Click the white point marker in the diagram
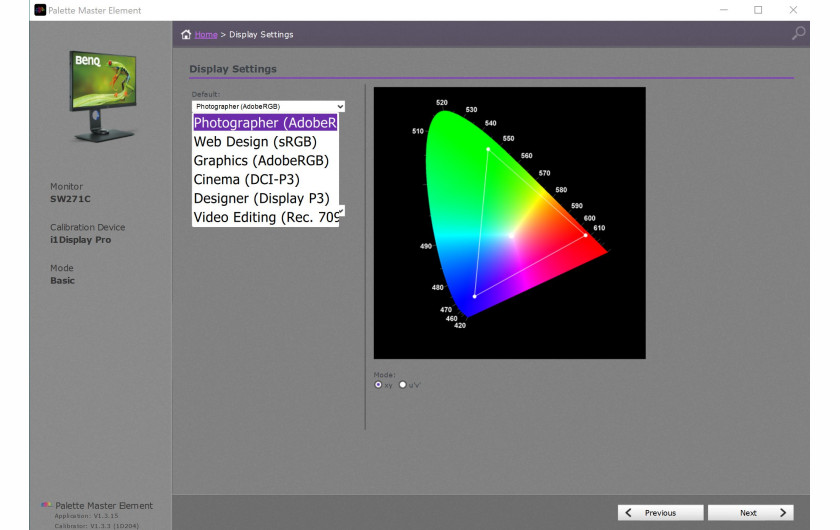 tap(511, 236)
